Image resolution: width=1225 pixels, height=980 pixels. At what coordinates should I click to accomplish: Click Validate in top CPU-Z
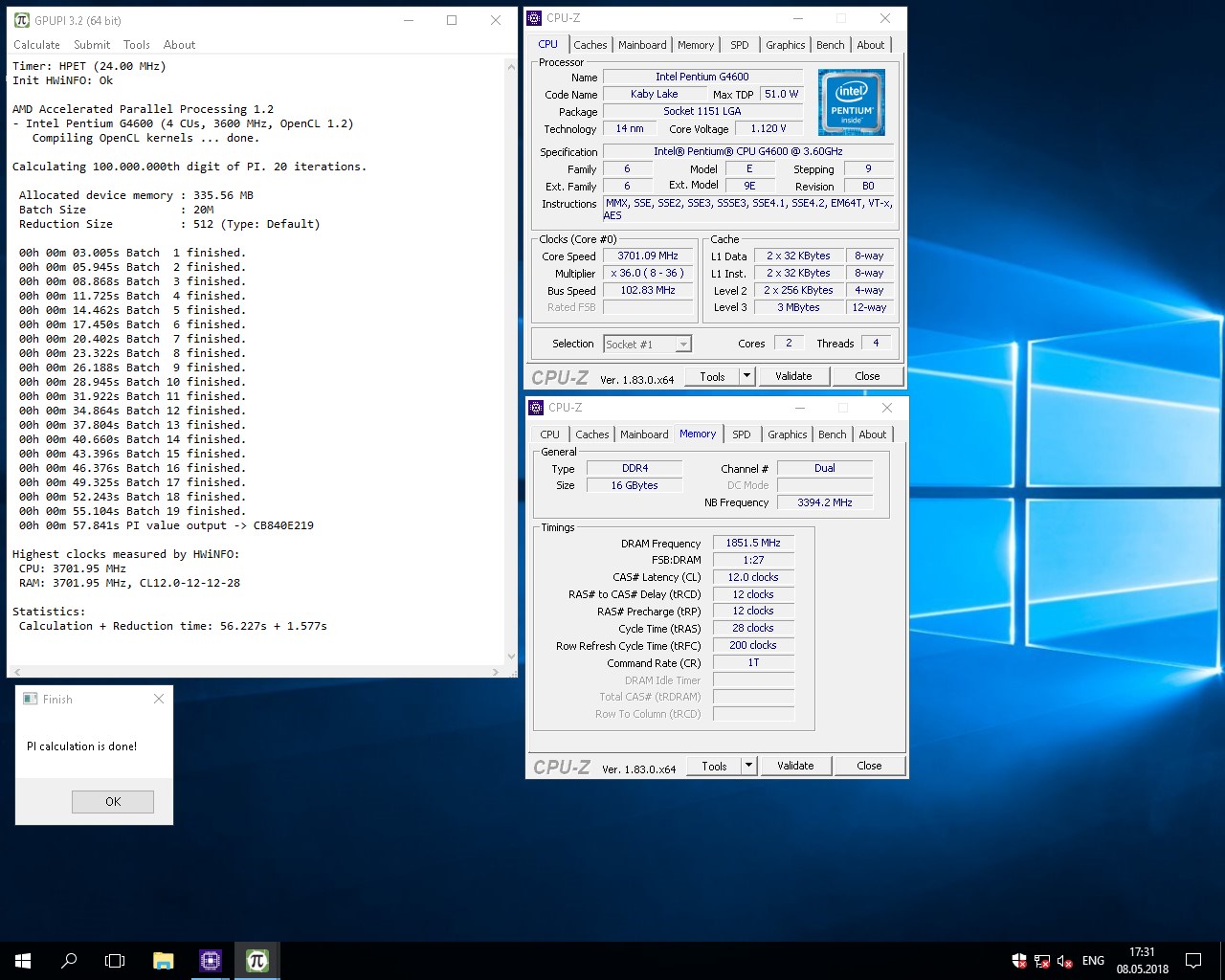click(x=793, y=376)
